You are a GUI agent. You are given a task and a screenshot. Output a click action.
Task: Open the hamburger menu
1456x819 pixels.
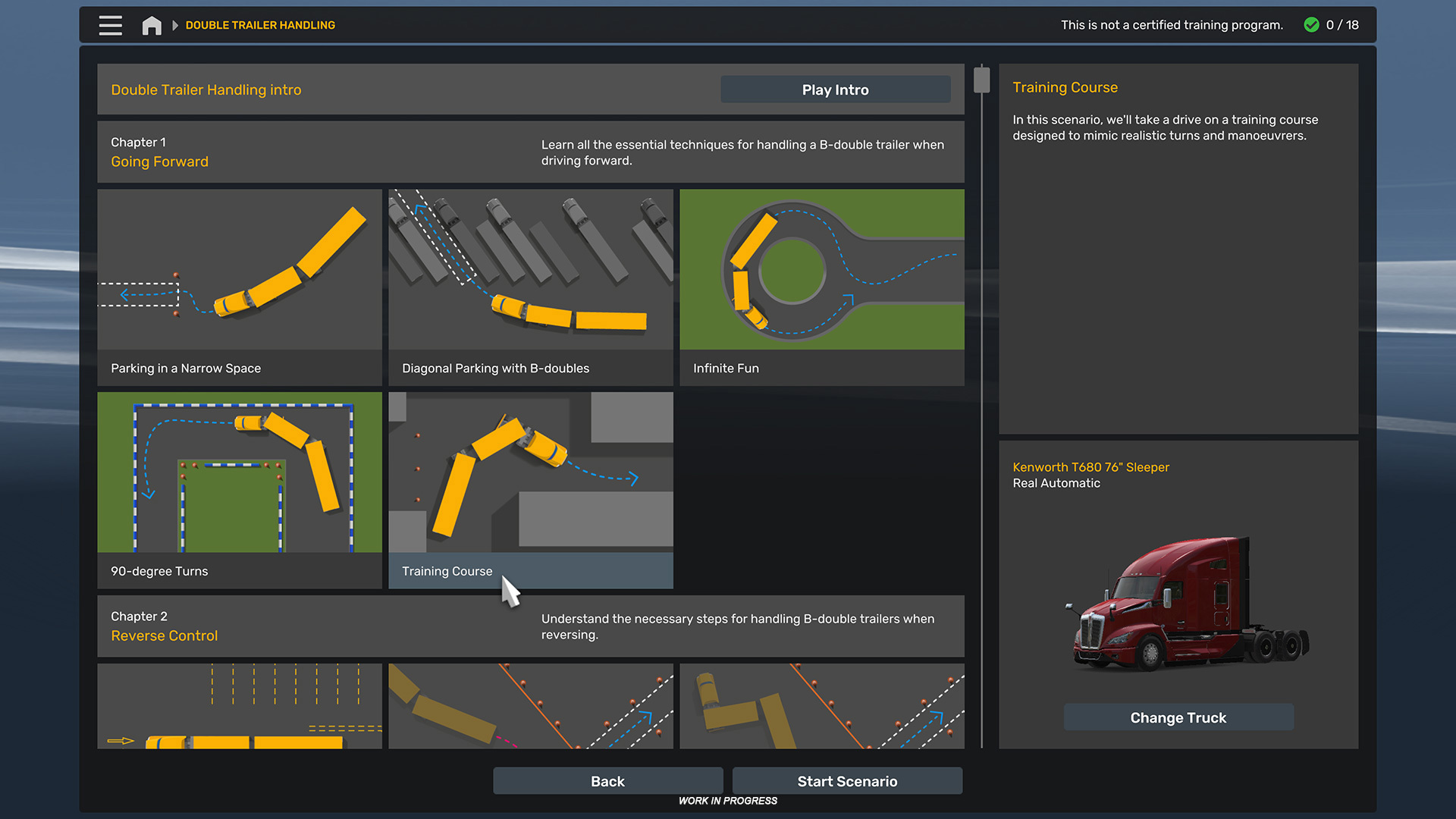[110, 25]
